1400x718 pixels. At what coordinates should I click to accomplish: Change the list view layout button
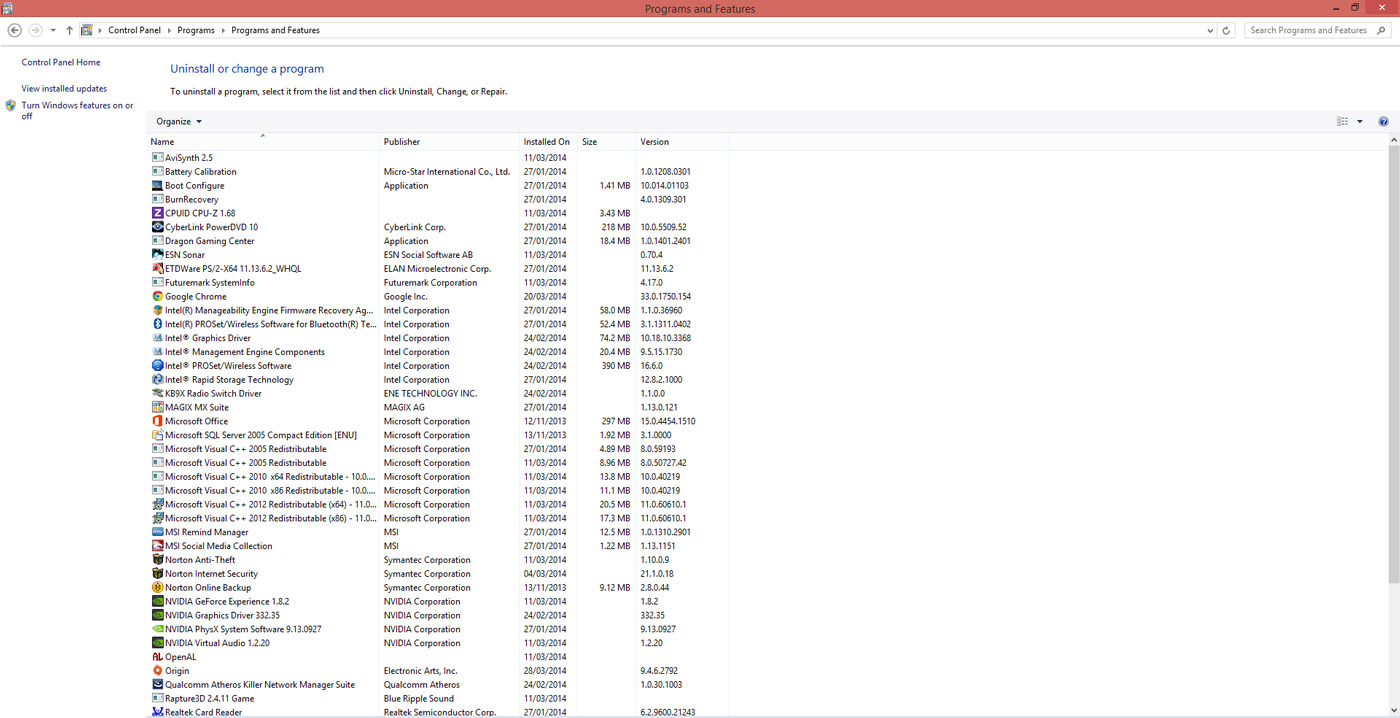(1342, 121)
